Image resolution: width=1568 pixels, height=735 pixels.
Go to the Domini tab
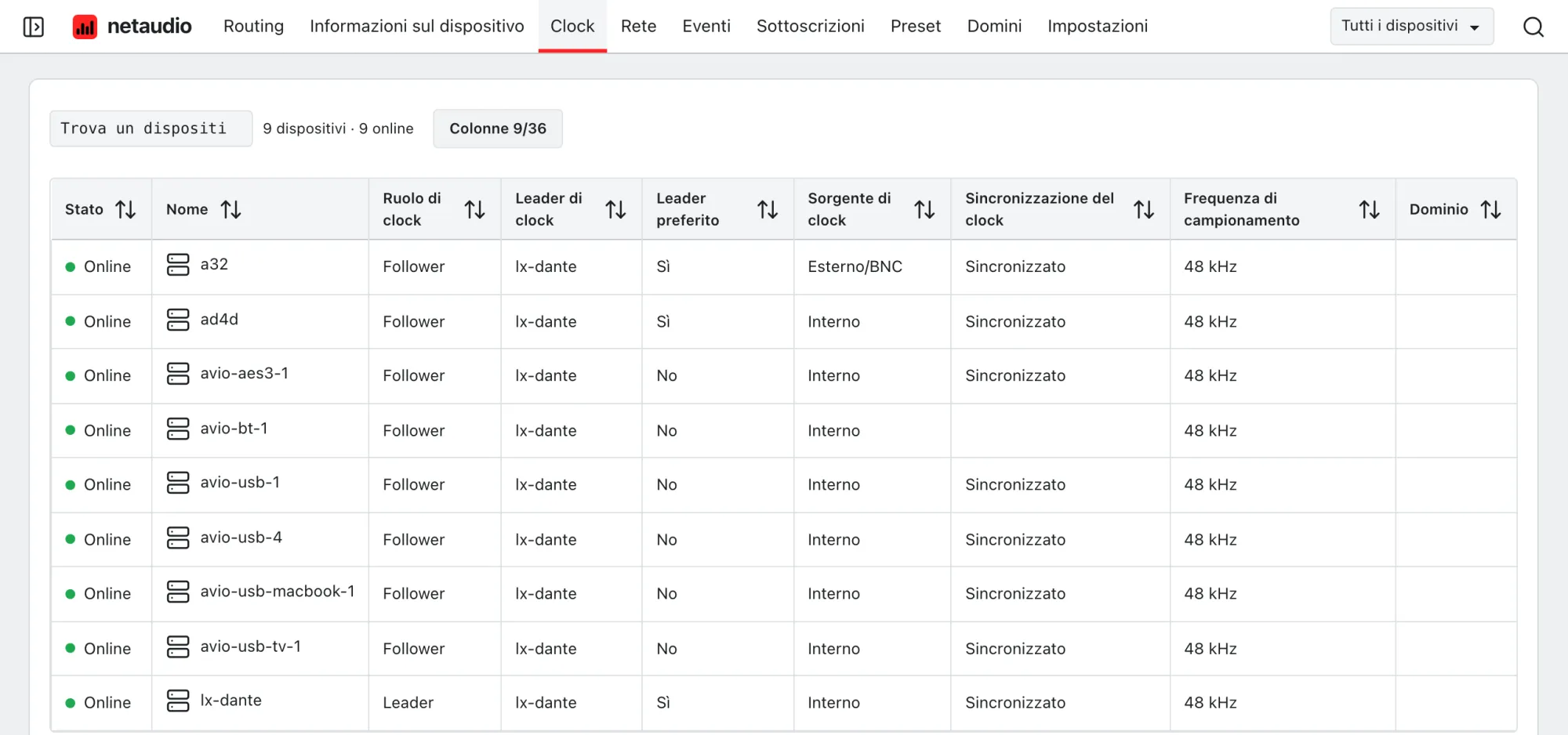click(x=994, y=26)
